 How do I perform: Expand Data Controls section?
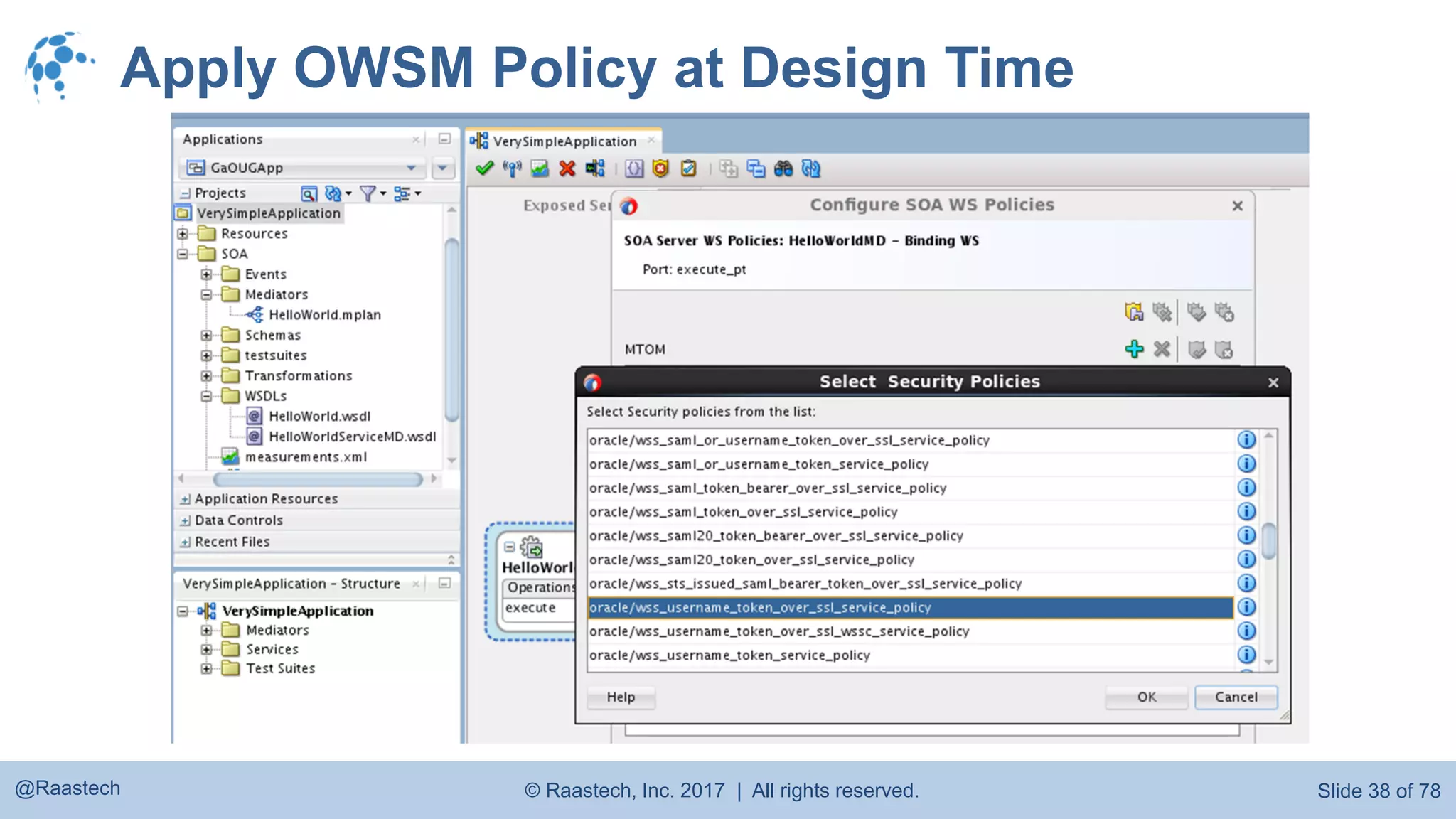click(186, 520)
